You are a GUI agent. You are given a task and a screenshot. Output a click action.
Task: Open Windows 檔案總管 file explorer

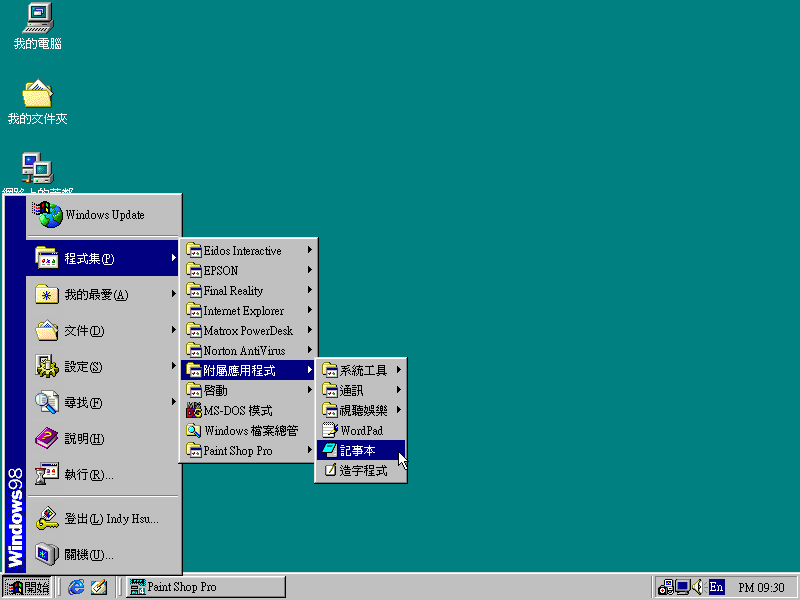click(x=250, y=431)
